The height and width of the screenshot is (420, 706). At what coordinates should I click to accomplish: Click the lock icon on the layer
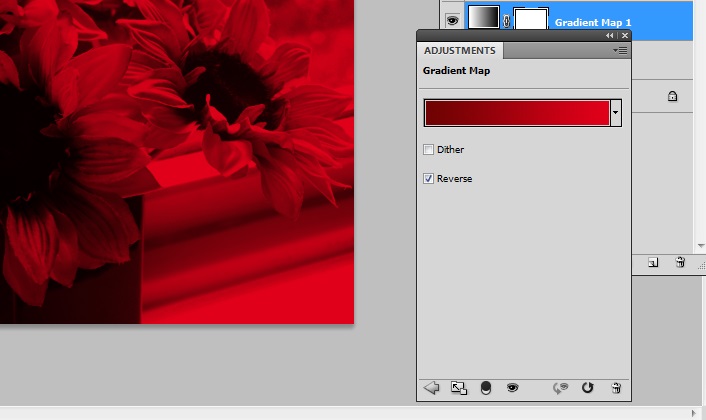click(672, 97)
